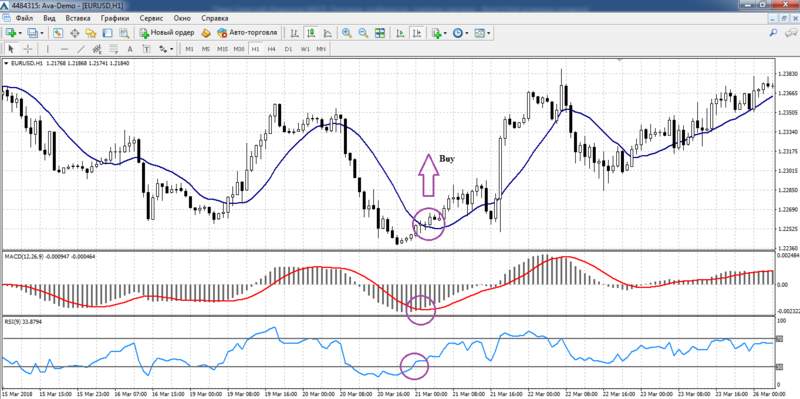Open the chat bubbles icon at top right
This screenshot has height=399, width=800.
pos(790,33)
